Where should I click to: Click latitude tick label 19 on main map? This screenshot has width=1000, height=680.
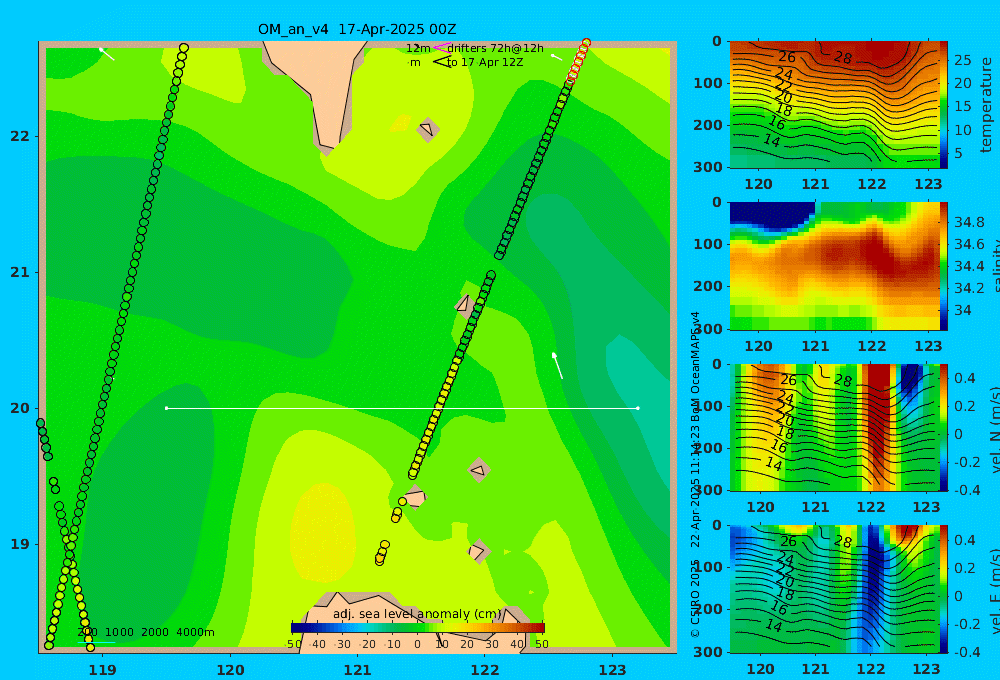20,544
